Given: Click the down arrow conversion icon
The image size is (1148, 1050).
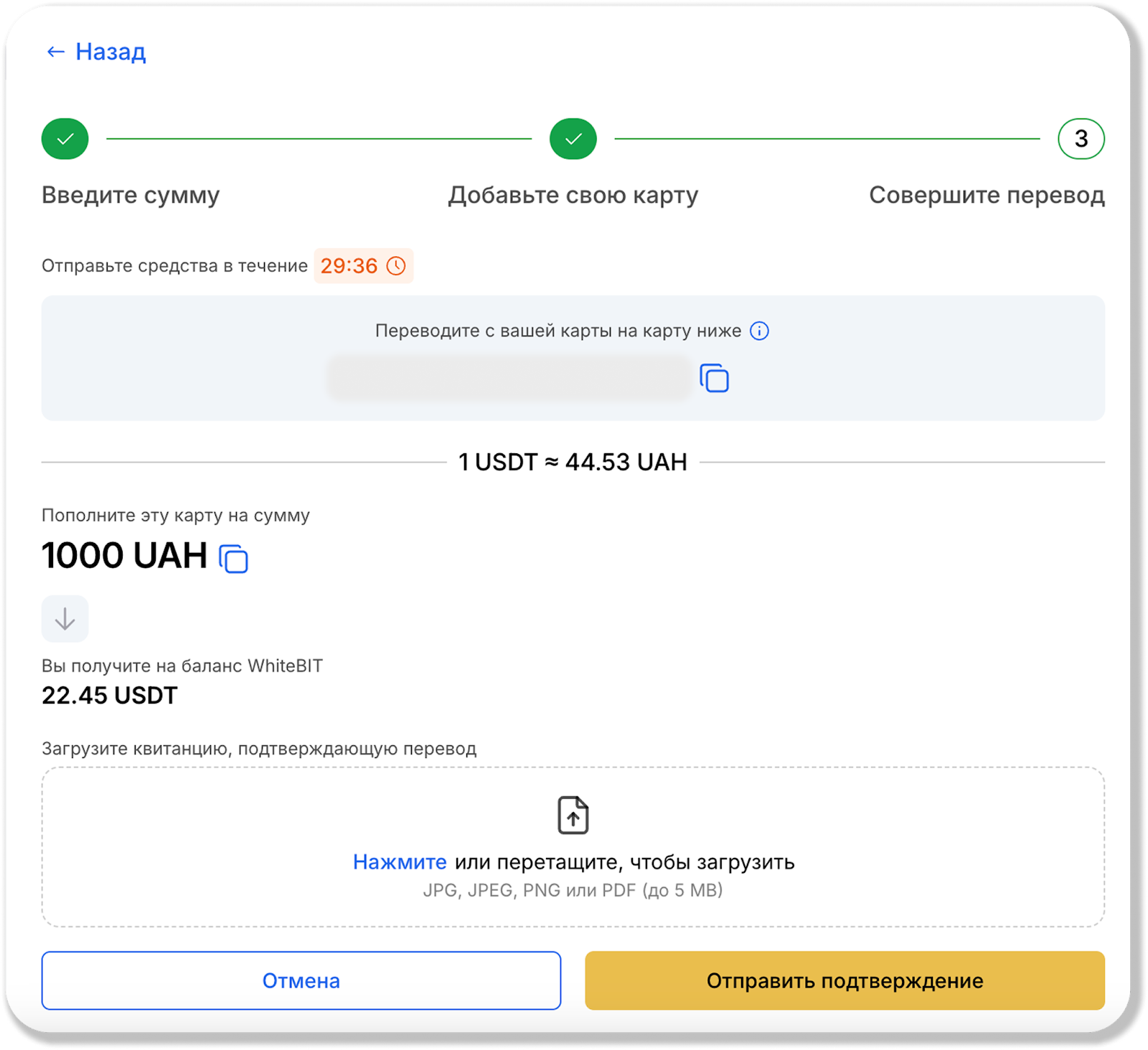Looking at the screenshot, I should [x=65, y=618].
